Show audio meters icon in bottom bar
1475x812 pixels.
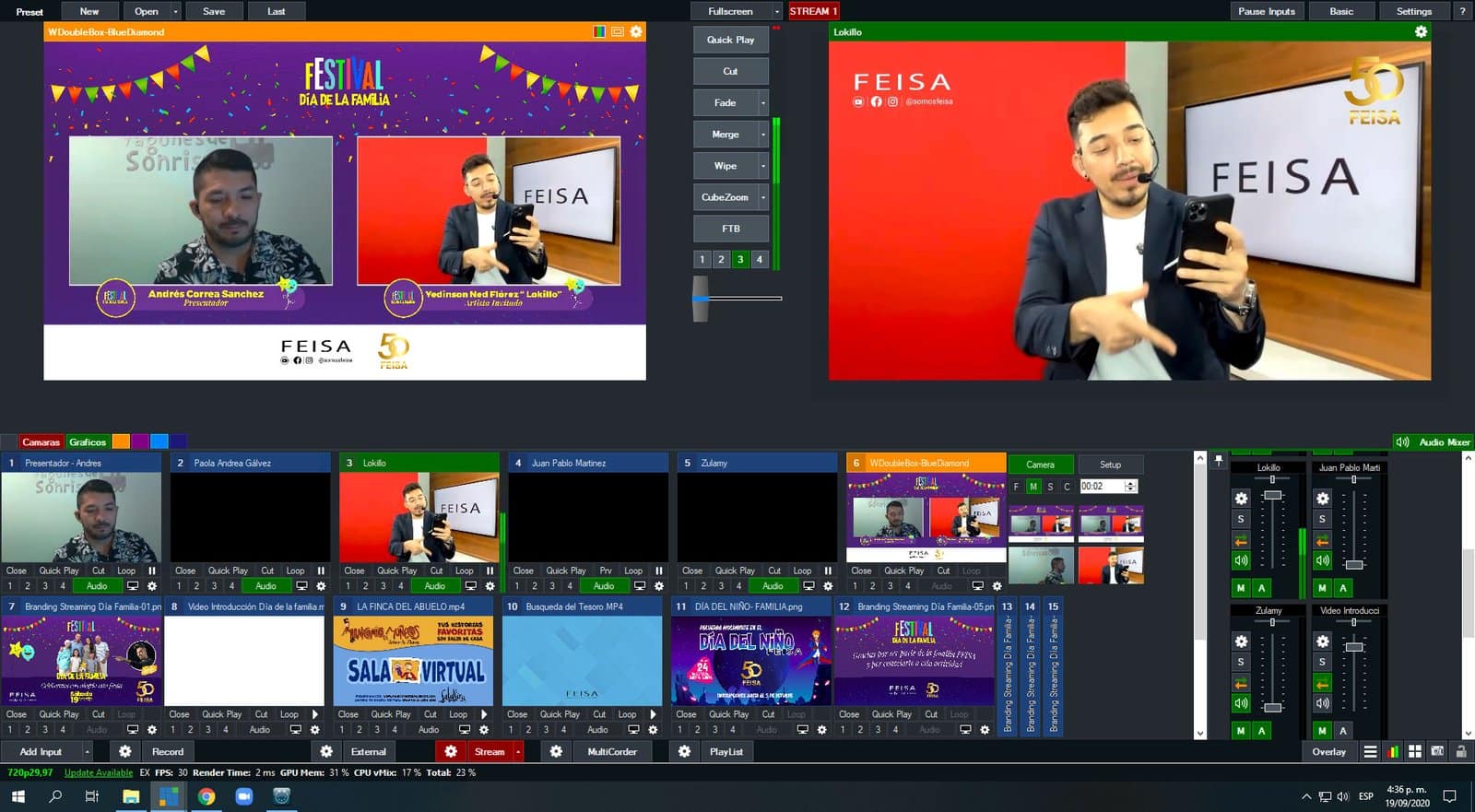(1392, 752)
